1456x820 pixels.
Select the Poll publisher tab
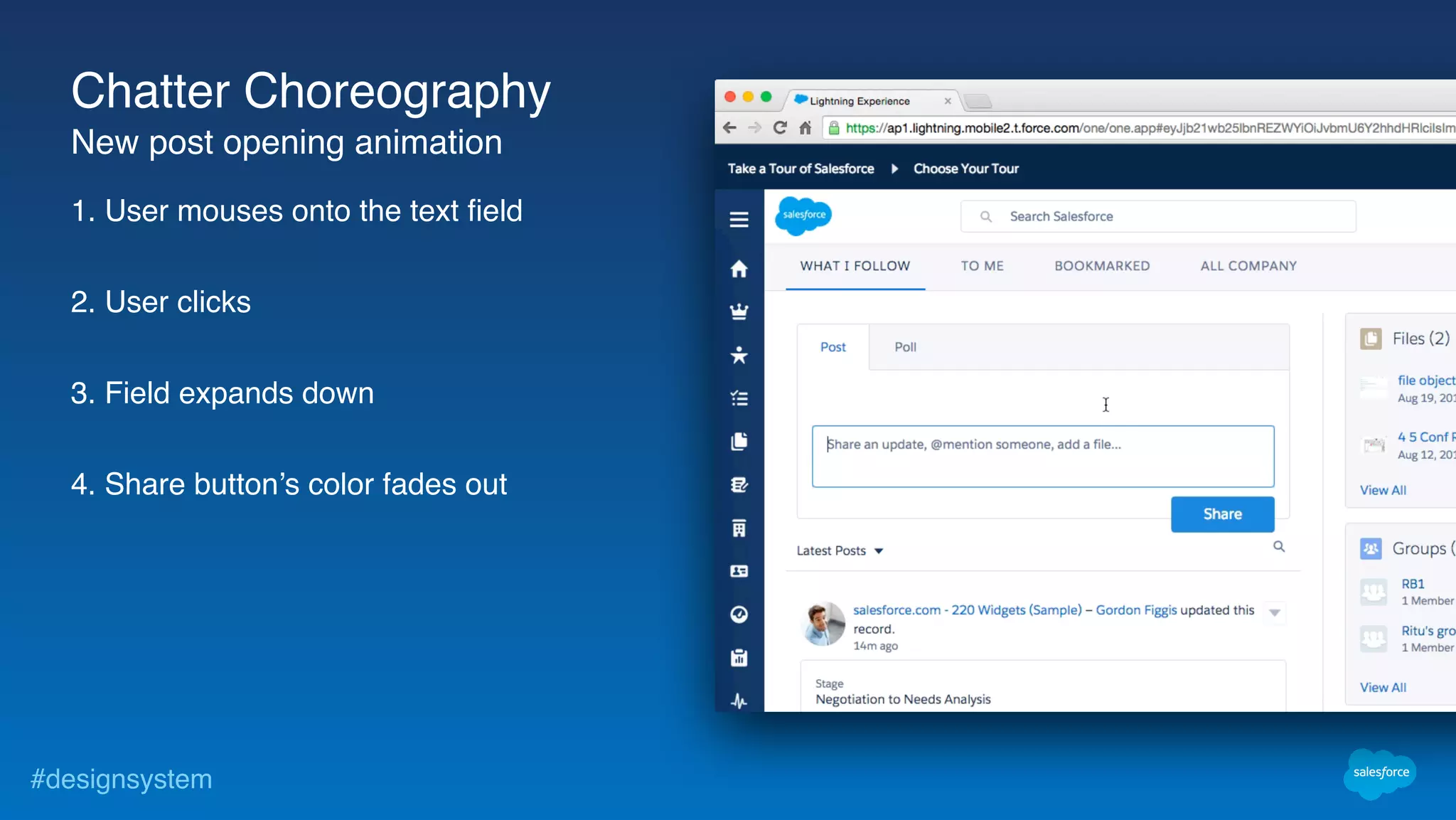(905, 347)
